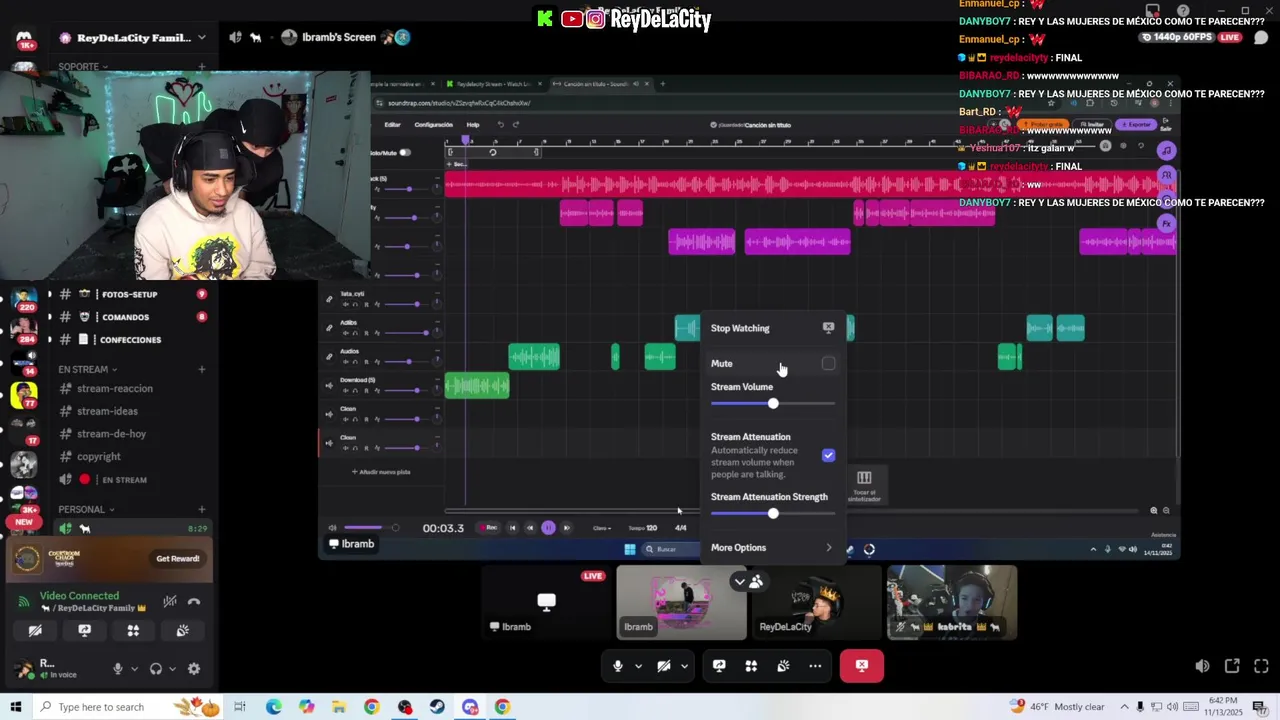Screen dimensions: 1280x720
Task: Open the Help menu in Soundtrap
Action: pos(473,125)
